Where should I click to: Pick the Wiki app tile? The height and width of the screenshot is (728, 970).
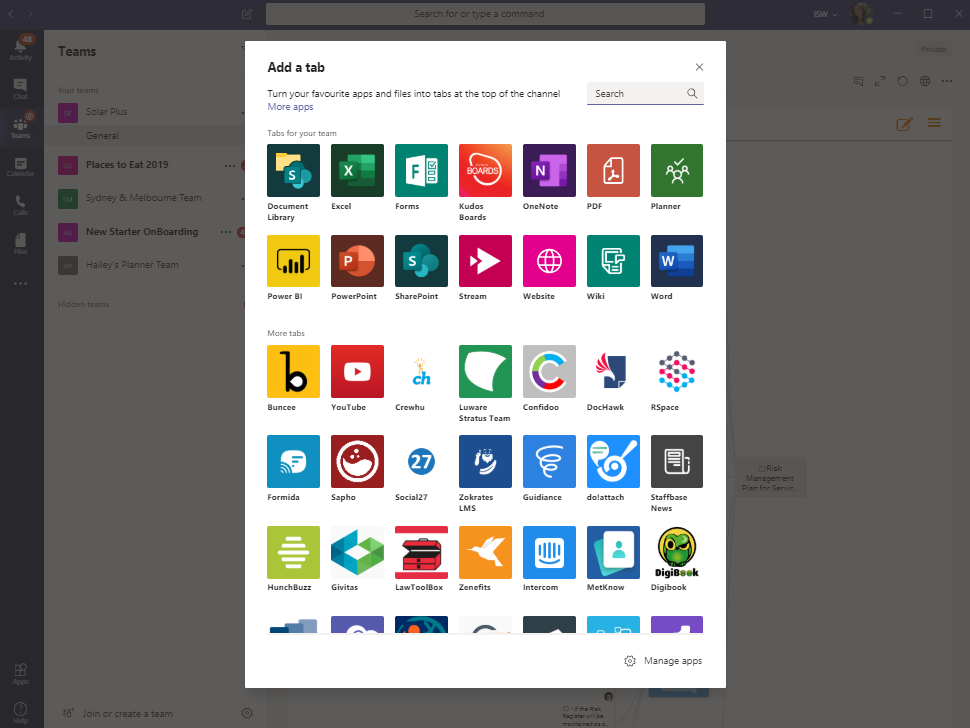[613, 260]
